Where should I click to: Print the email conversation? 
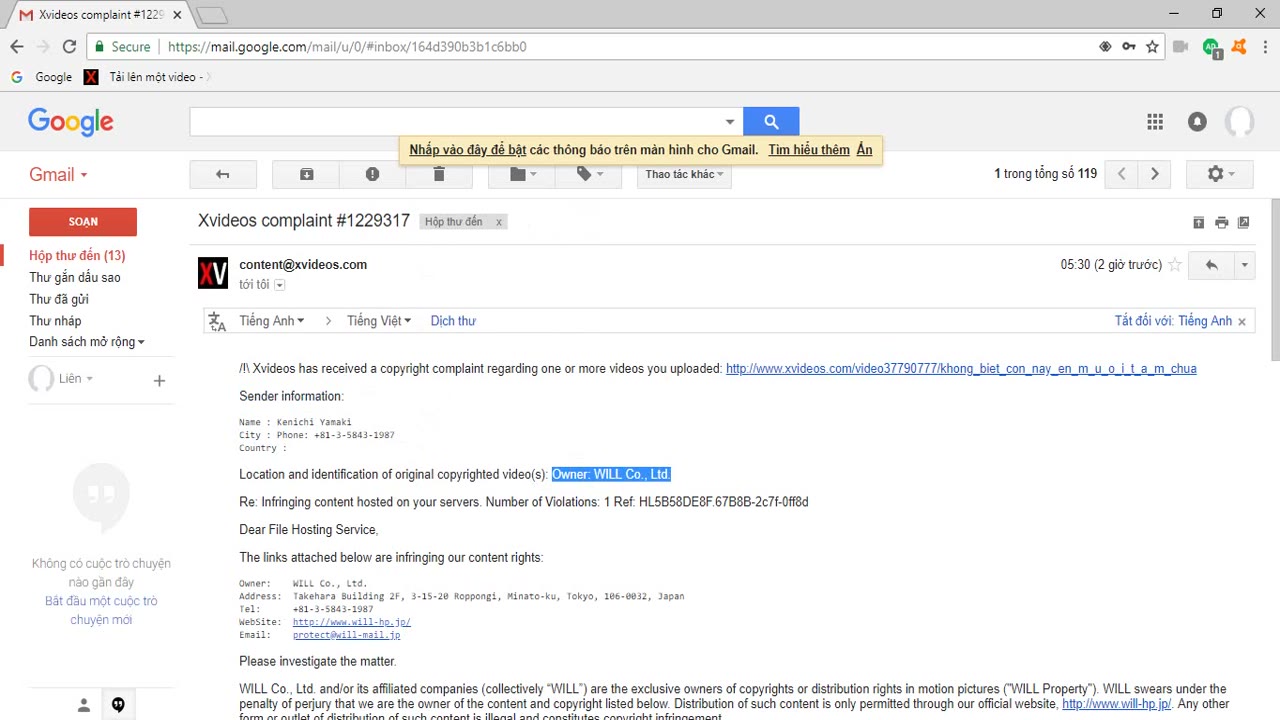click(x=1221, y=222)
